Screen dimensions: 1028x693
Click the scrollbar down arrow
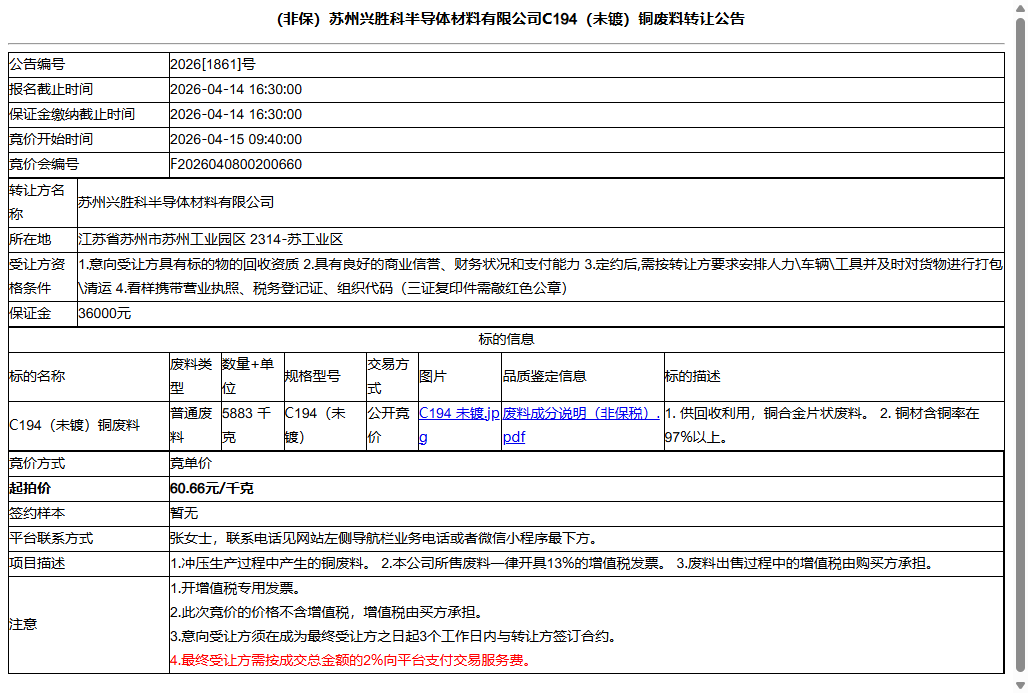[x=1020, y=686]
